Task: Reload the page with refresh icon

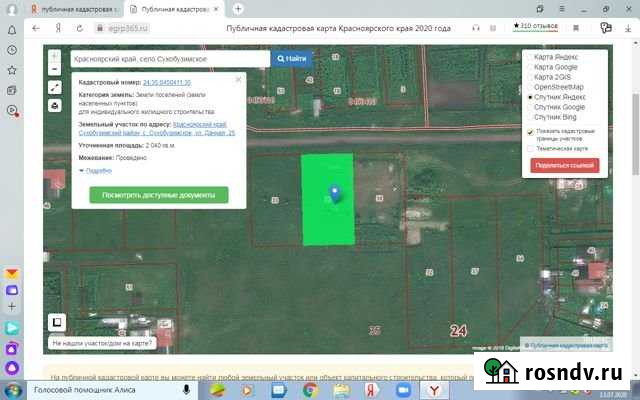Action: [x=80, y=28]
